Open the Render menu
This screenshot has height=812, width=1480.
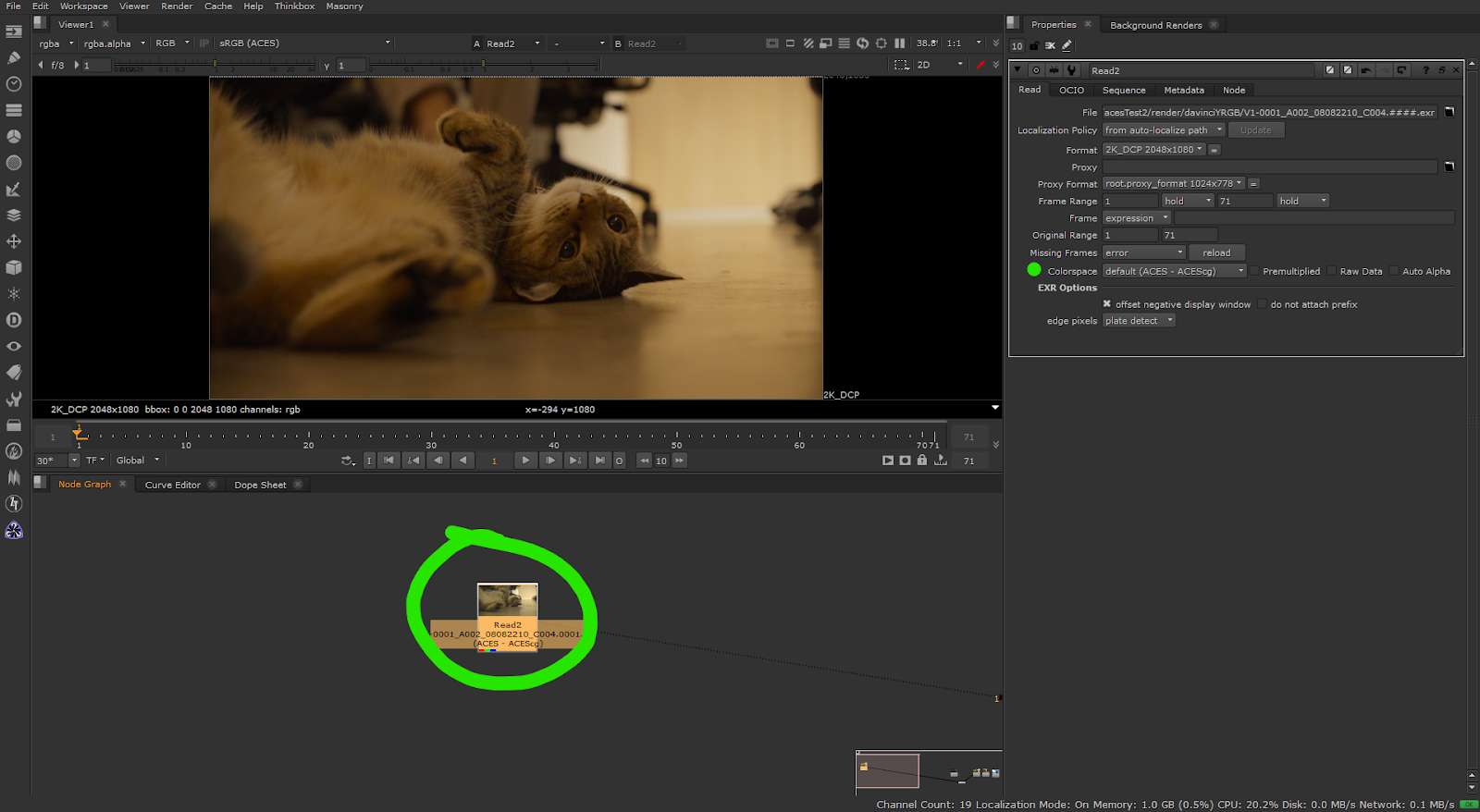coord(177,6)
